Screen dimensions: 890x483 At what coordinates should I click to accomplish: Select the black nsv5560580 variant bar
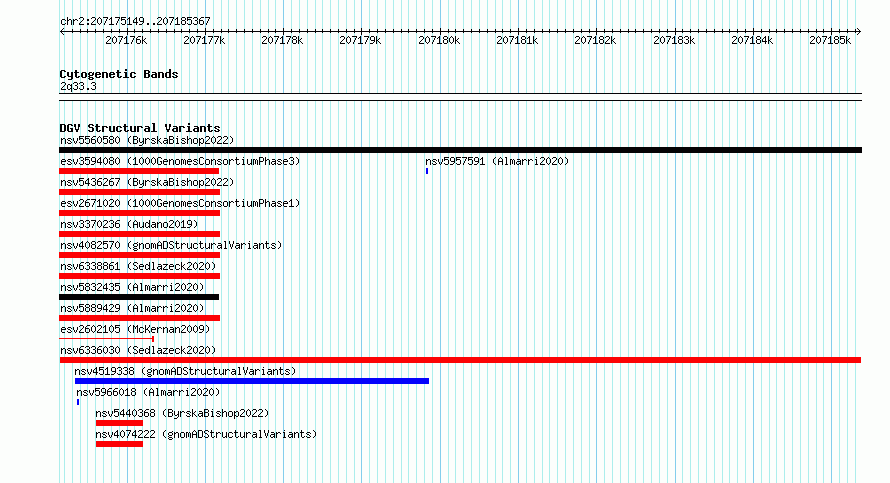tap(460, 150)
